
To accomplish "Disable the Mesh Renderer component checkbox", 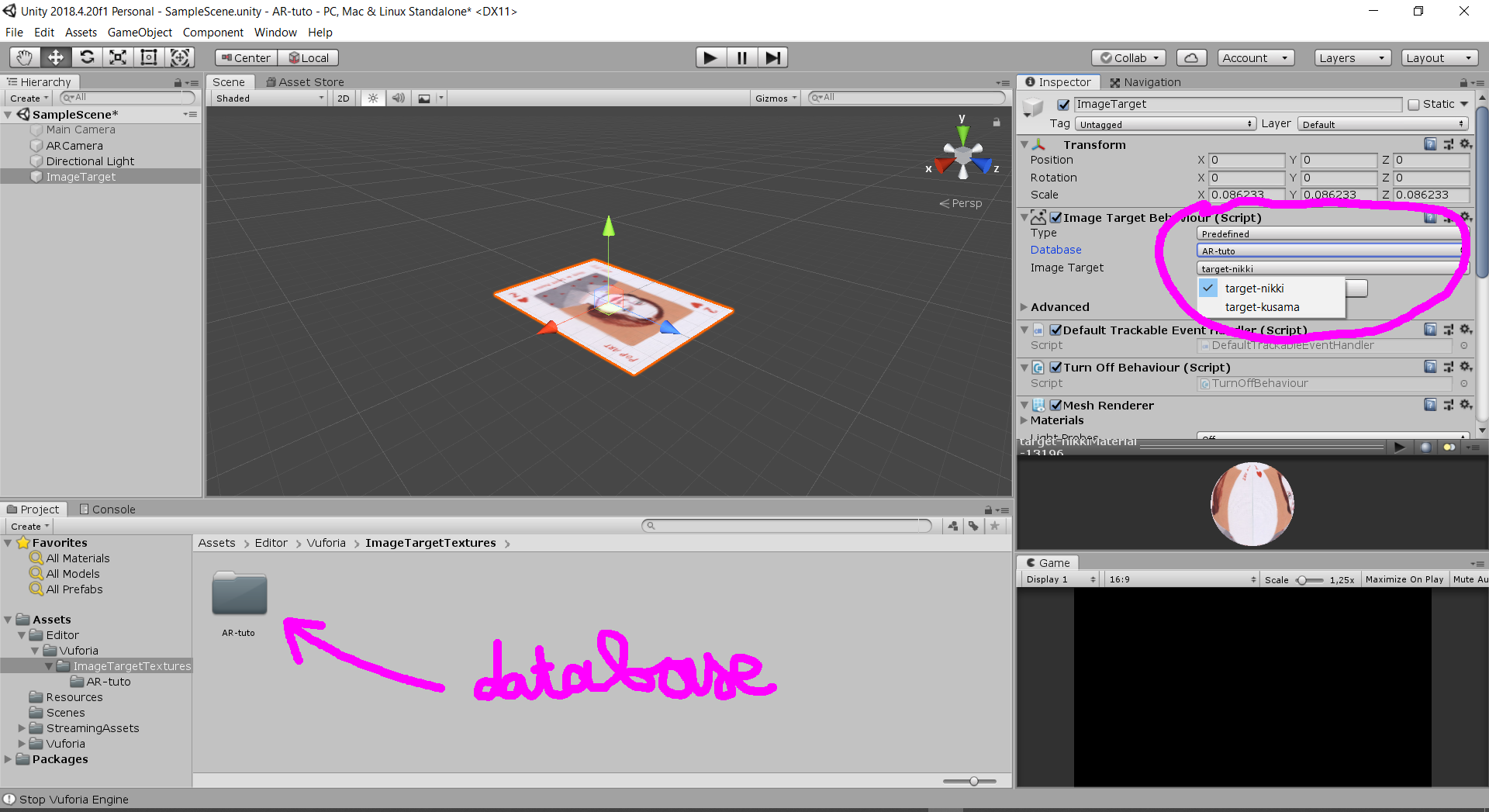I will coord(1055,406).
